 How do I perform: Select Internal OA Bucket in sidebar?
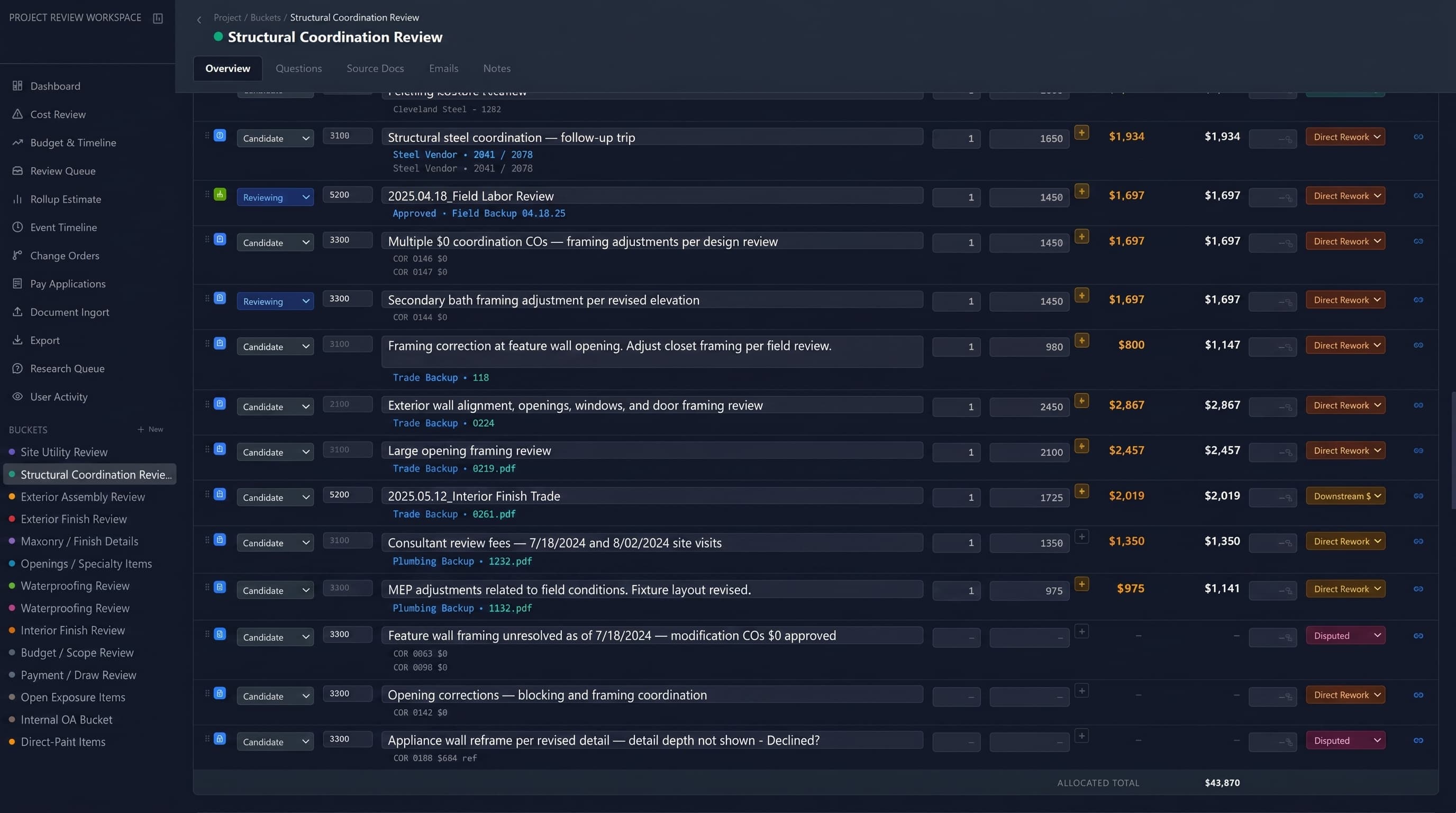pos(66,720)
